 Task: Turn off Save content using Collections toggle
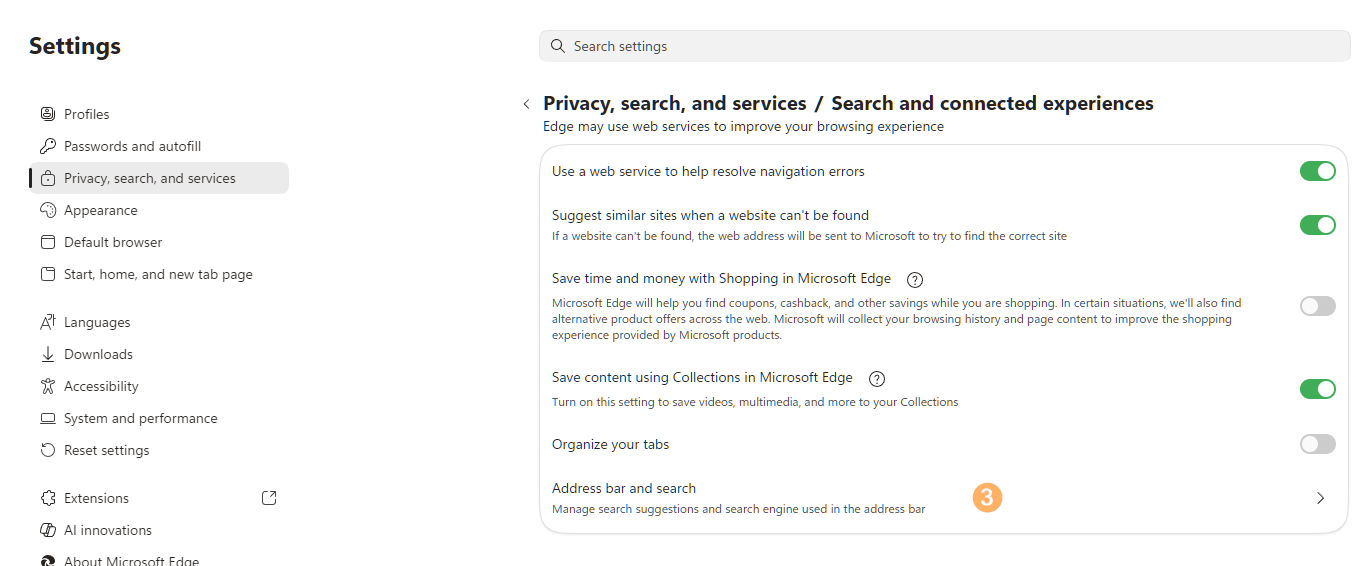pyautogui.click(x=1318, y=389)
